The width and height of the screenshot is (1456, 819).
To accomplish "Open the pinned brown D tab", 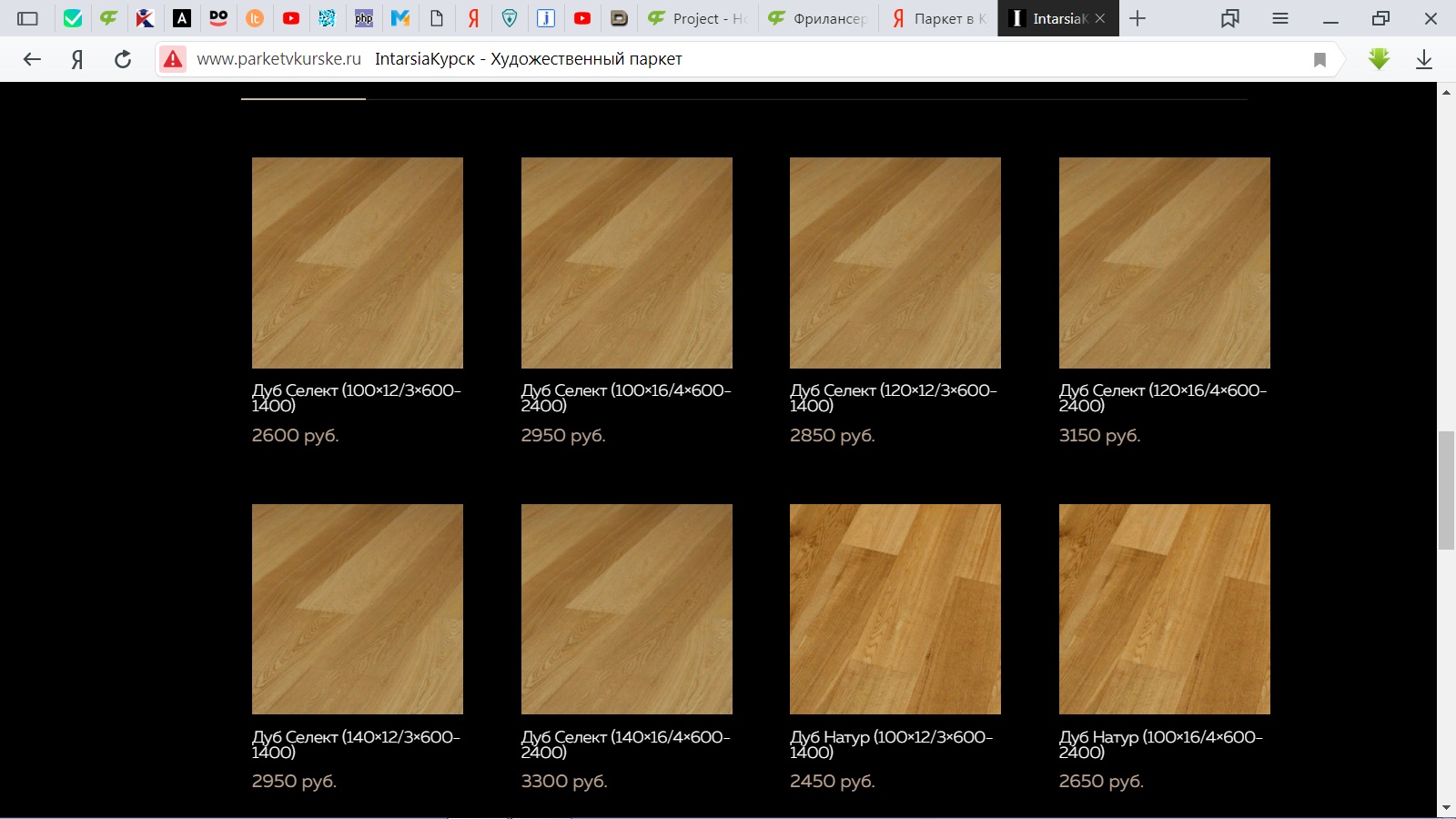I will (x=619, y=18).
